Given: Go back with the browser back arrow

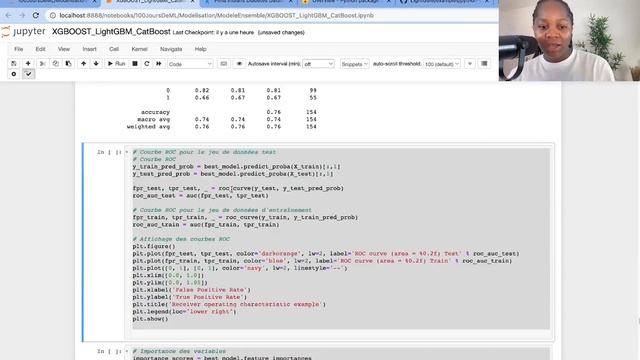Looking at the screenshot, I should pyautogui.click(x=9, y=16).
